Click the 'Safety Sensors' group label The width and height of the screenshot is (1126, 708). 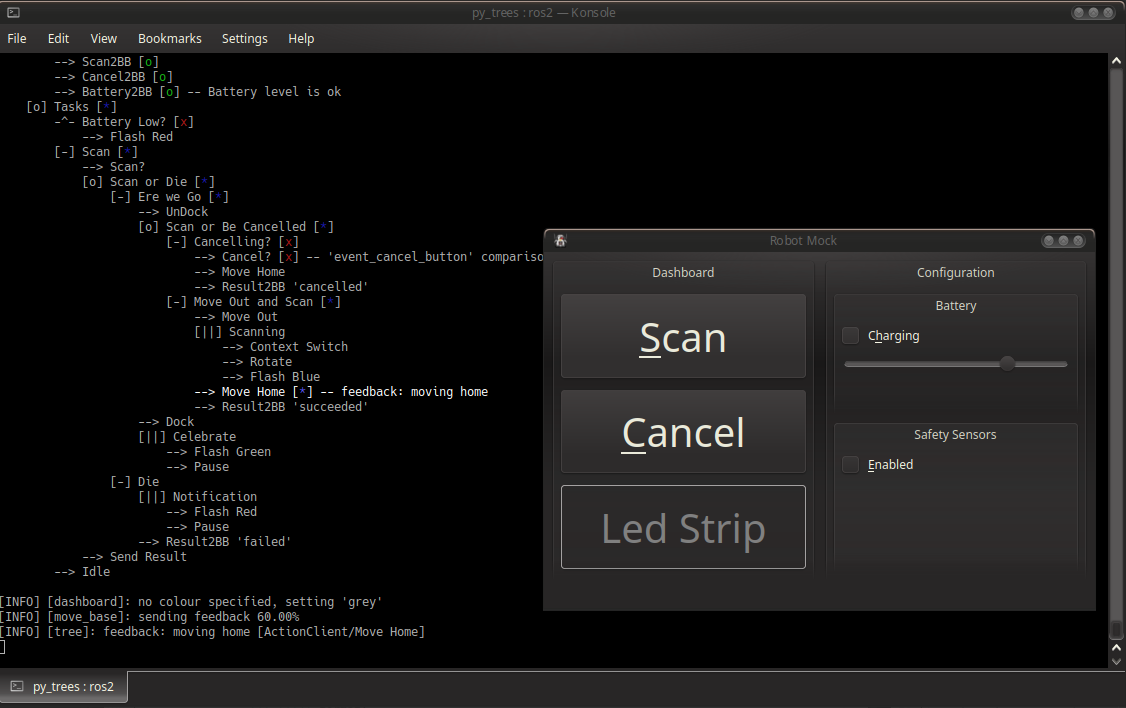click(955, 434)
